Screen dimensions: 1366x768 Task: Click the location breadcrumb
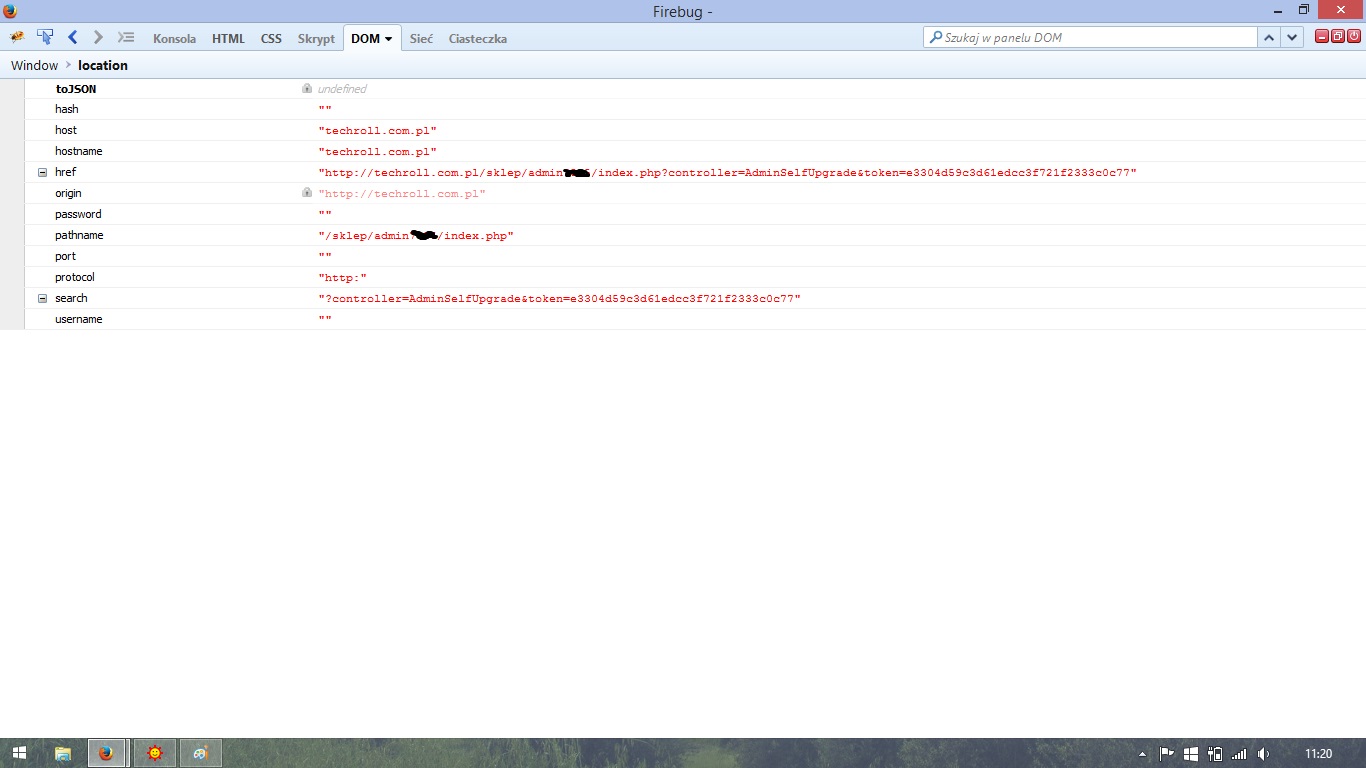click(103, 65)
